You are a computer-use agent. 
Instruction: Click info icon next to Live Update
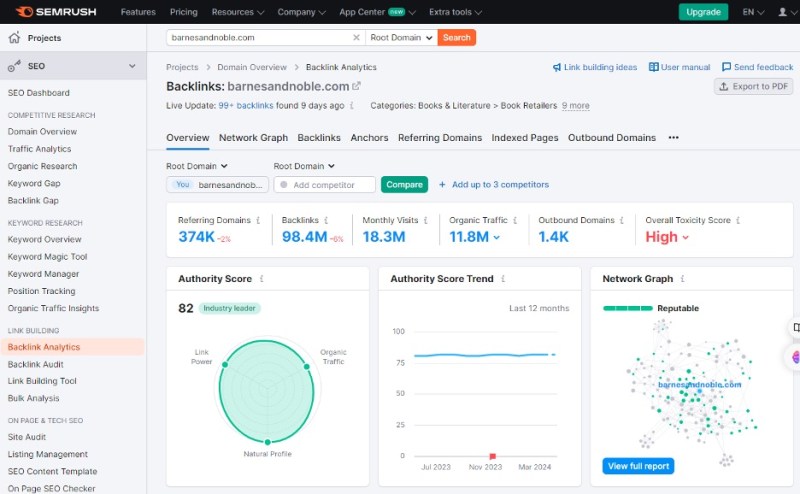tap(352, 106)
